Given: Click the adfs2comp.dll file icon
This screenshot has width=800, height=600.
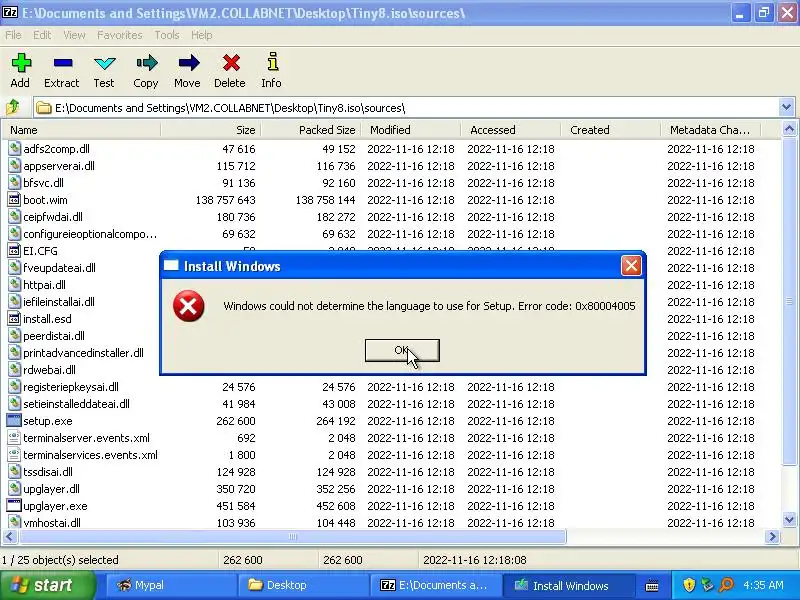Looking at the screenshot, I should coord(14,149).
